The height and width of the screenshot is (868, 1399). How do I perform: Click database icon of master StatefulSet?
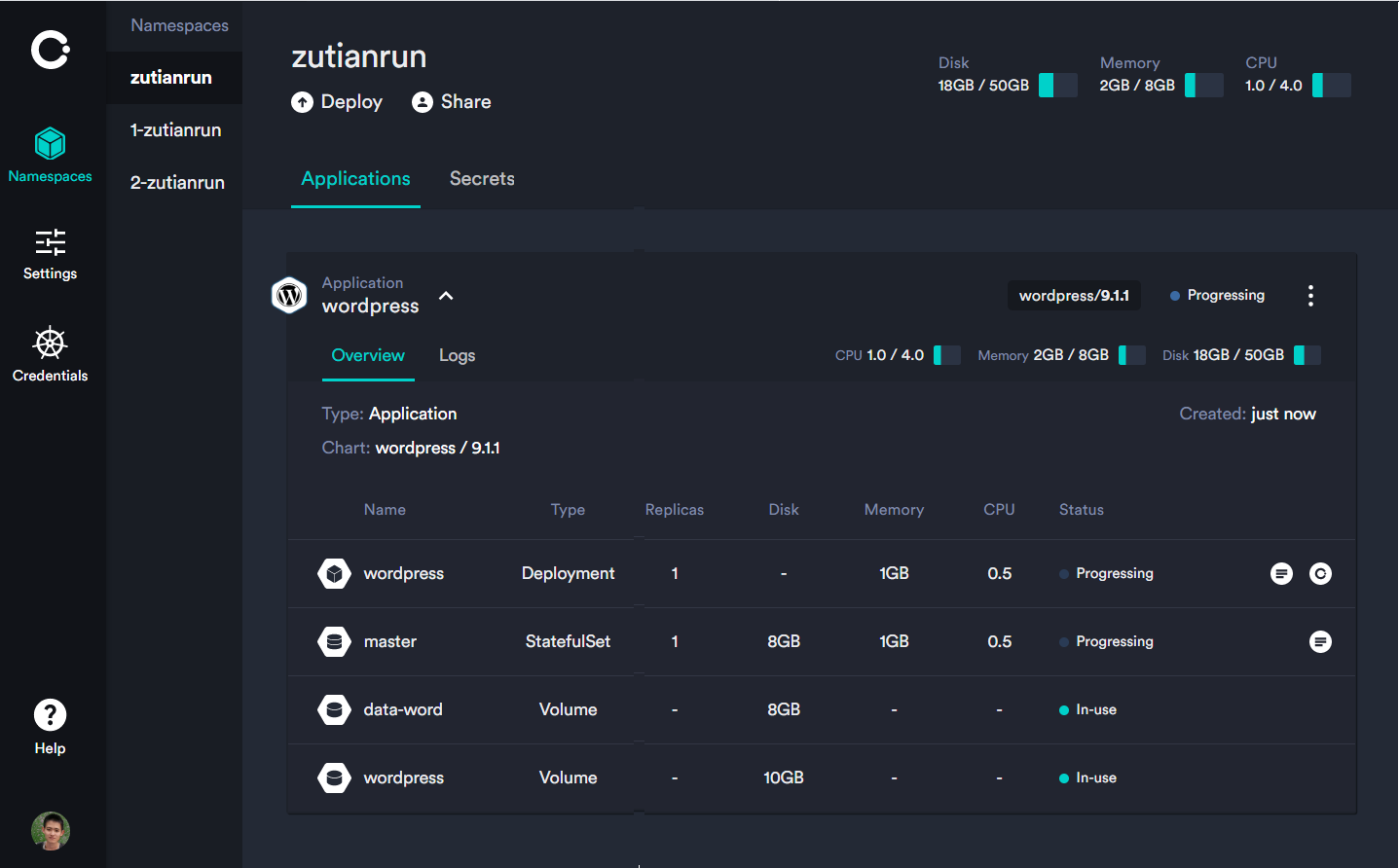click(334, 642)
